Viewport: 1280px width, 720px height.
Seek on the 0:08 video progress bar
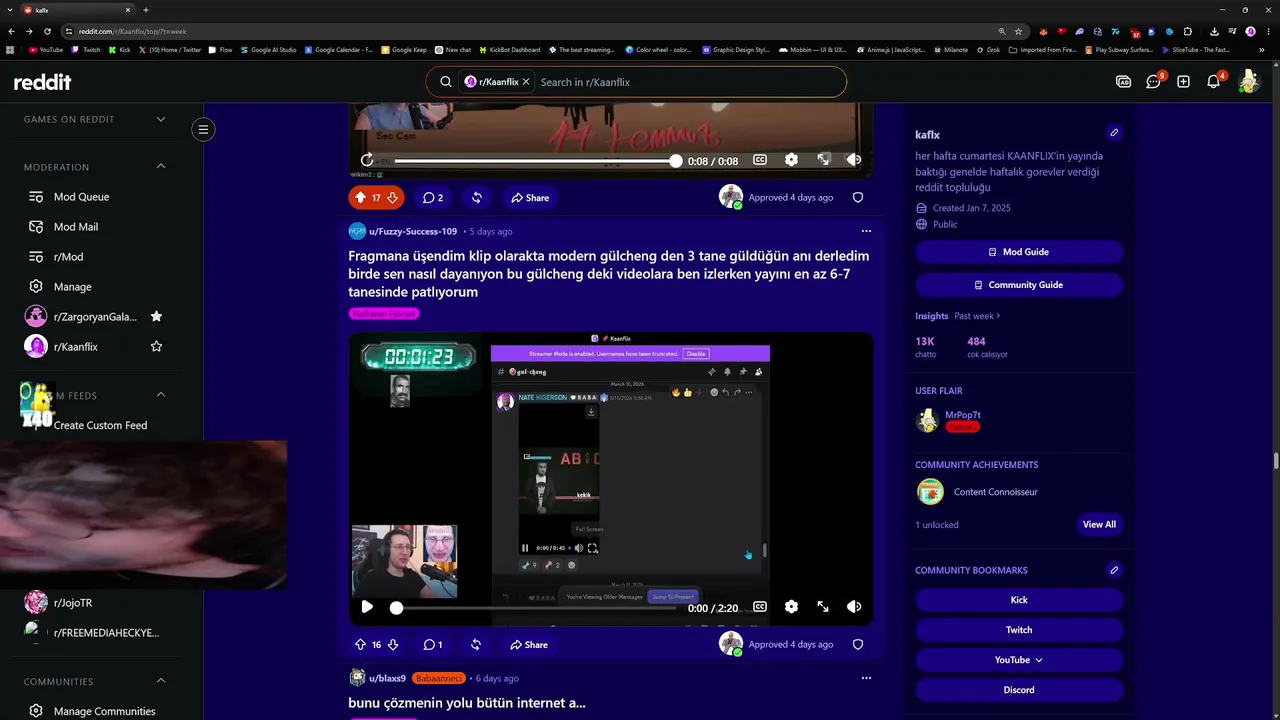[x=535, y=160]
